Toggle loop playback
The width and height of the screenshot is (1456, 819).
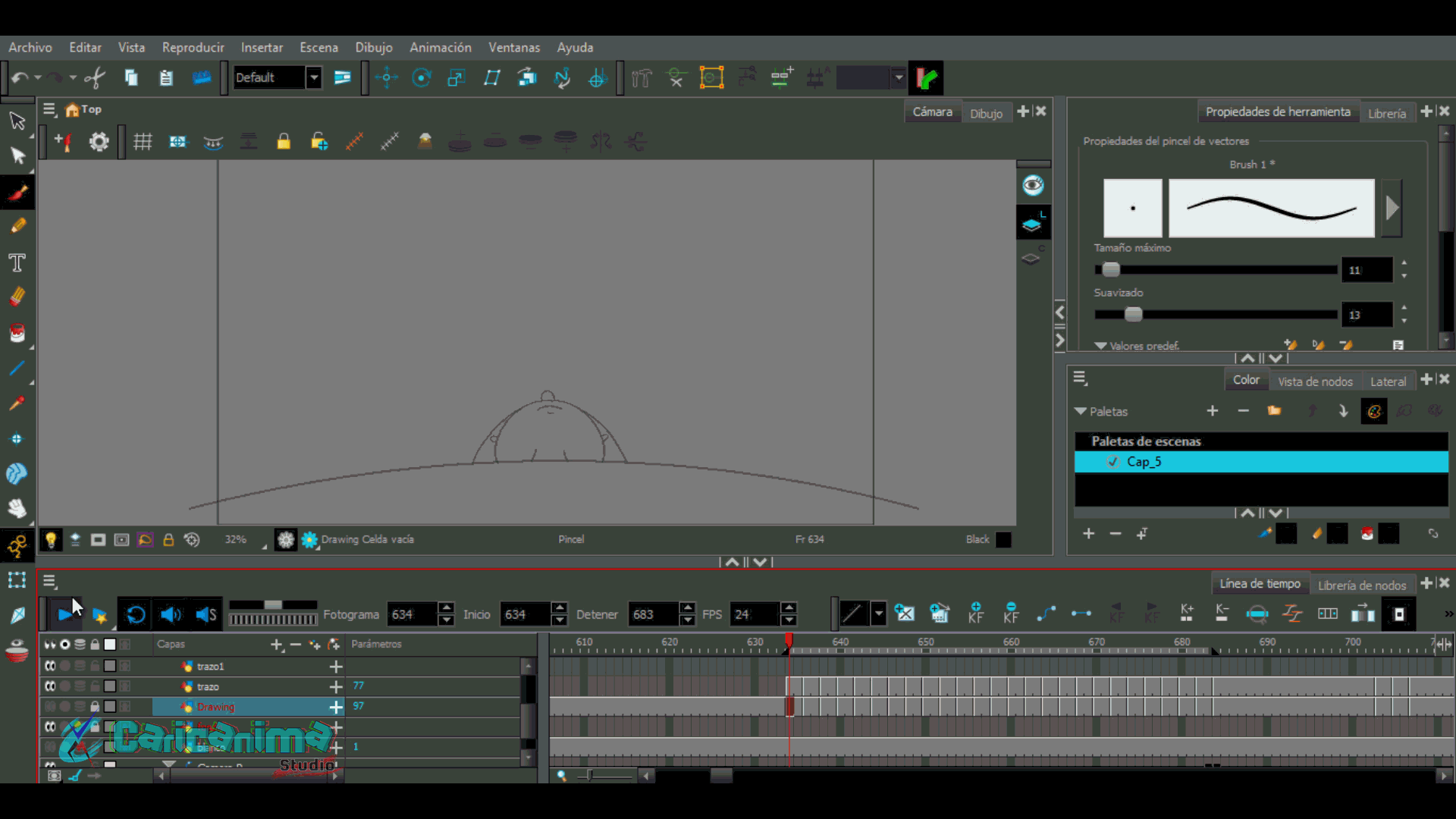pos(136,614)
